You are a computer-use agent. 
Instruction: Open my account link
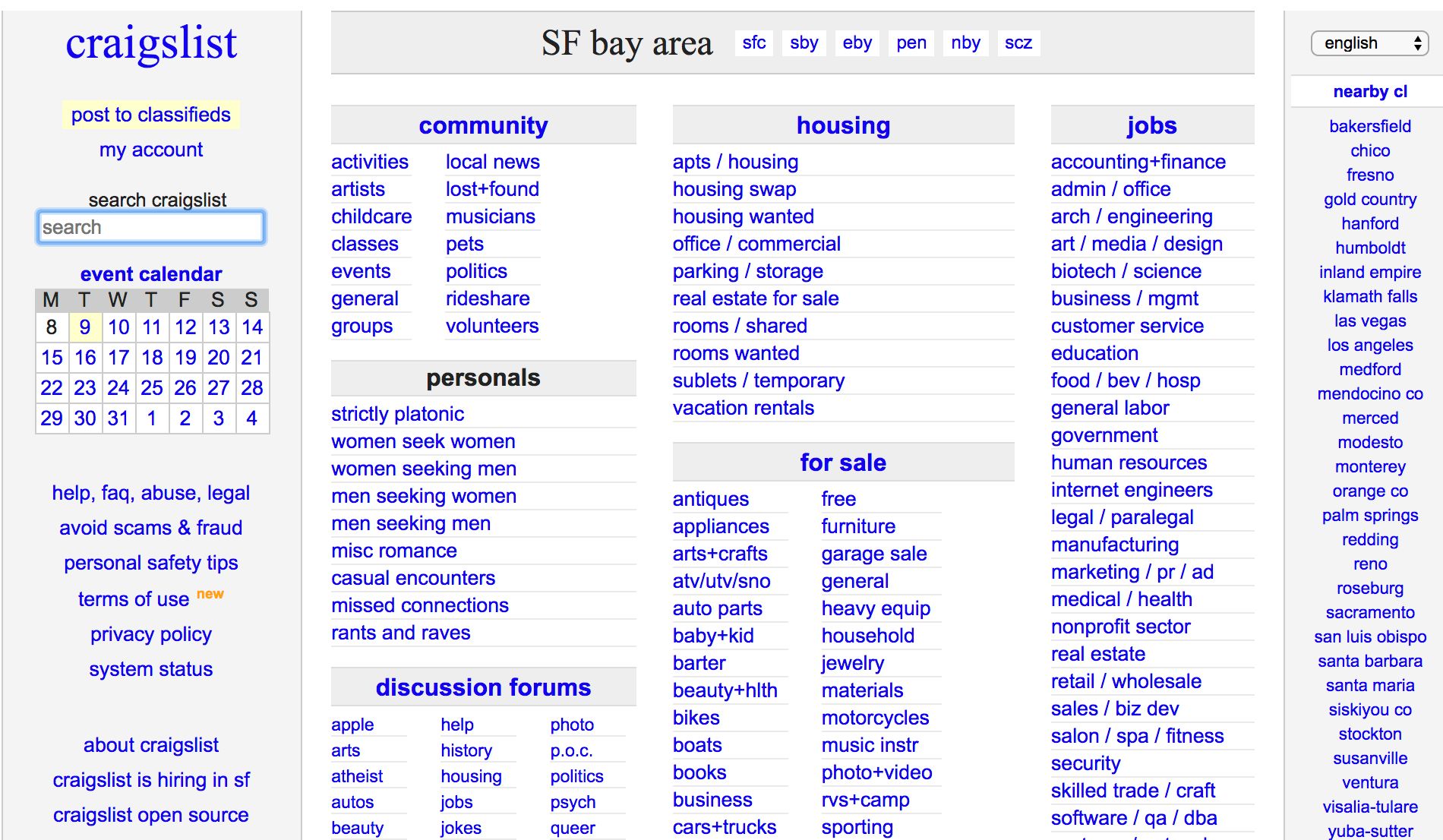[151, 150]
